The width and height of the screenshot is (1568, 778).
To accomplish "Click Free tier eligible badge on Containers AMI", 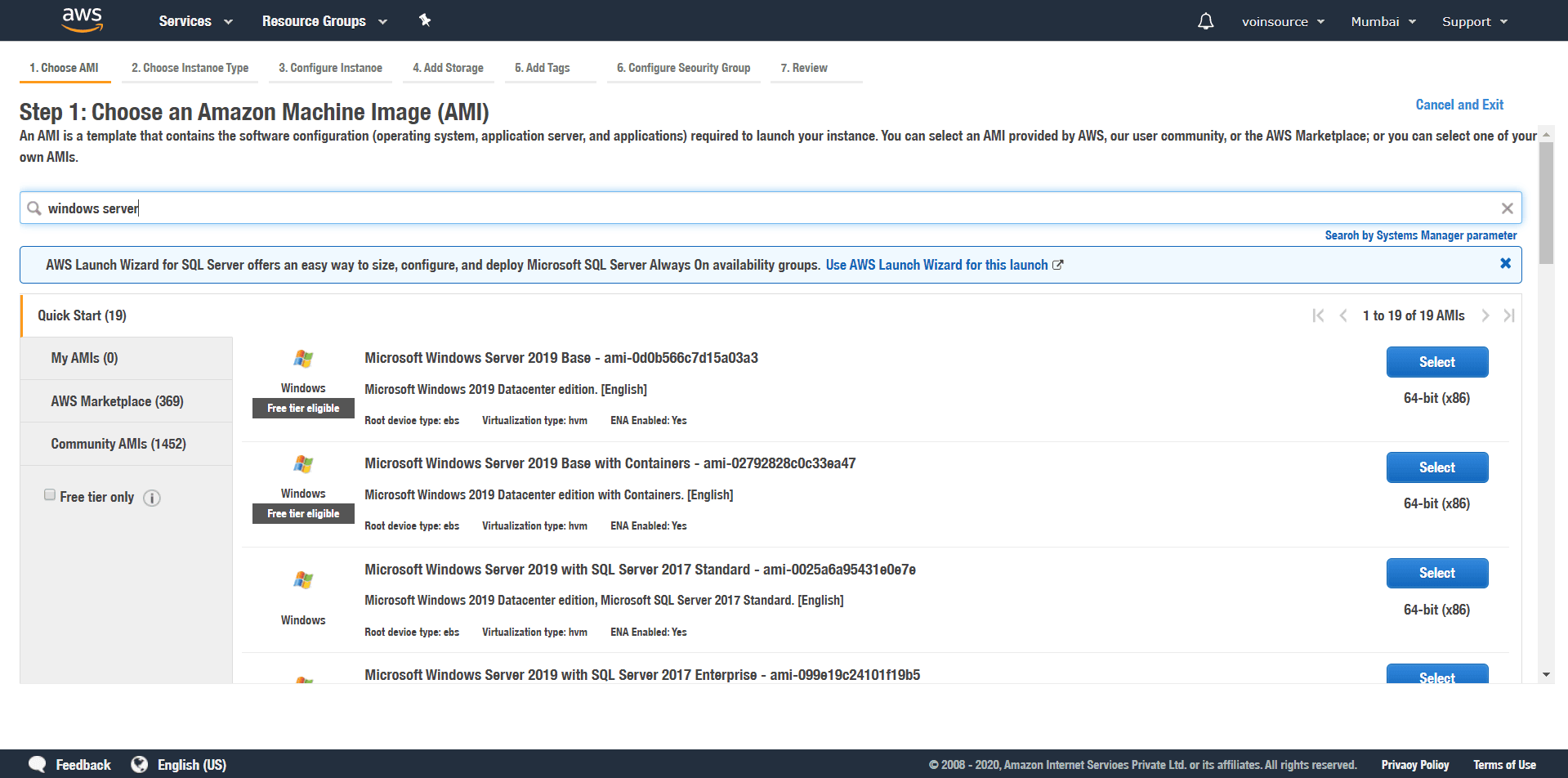I will click(303, 513).
